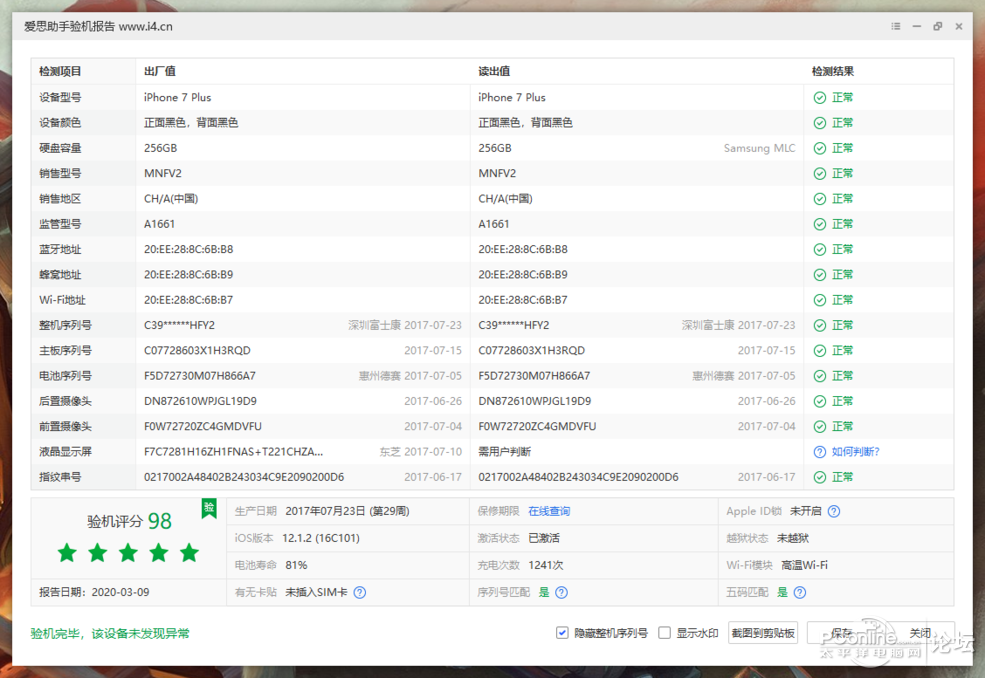This screenshot has height=678, width=985.
Task: Close the 验机报告 window
Action: pos(959,26)
